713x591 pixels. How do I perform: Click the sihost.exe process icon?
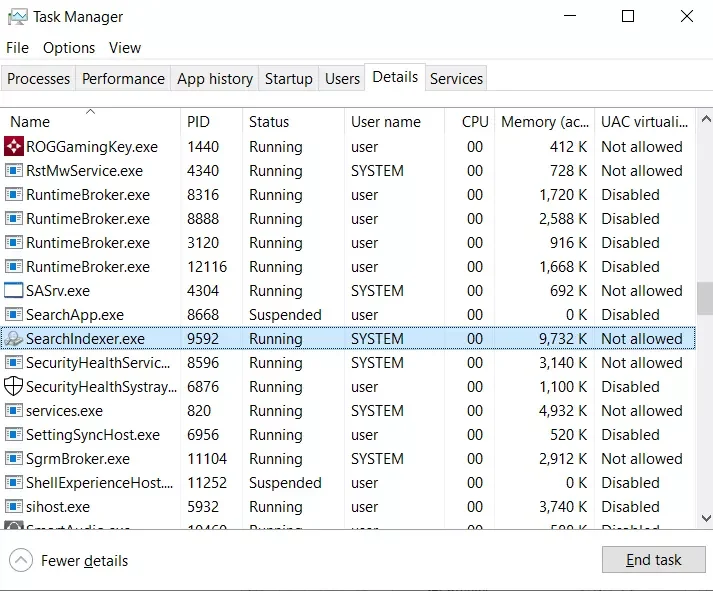(x=14, y=506)
